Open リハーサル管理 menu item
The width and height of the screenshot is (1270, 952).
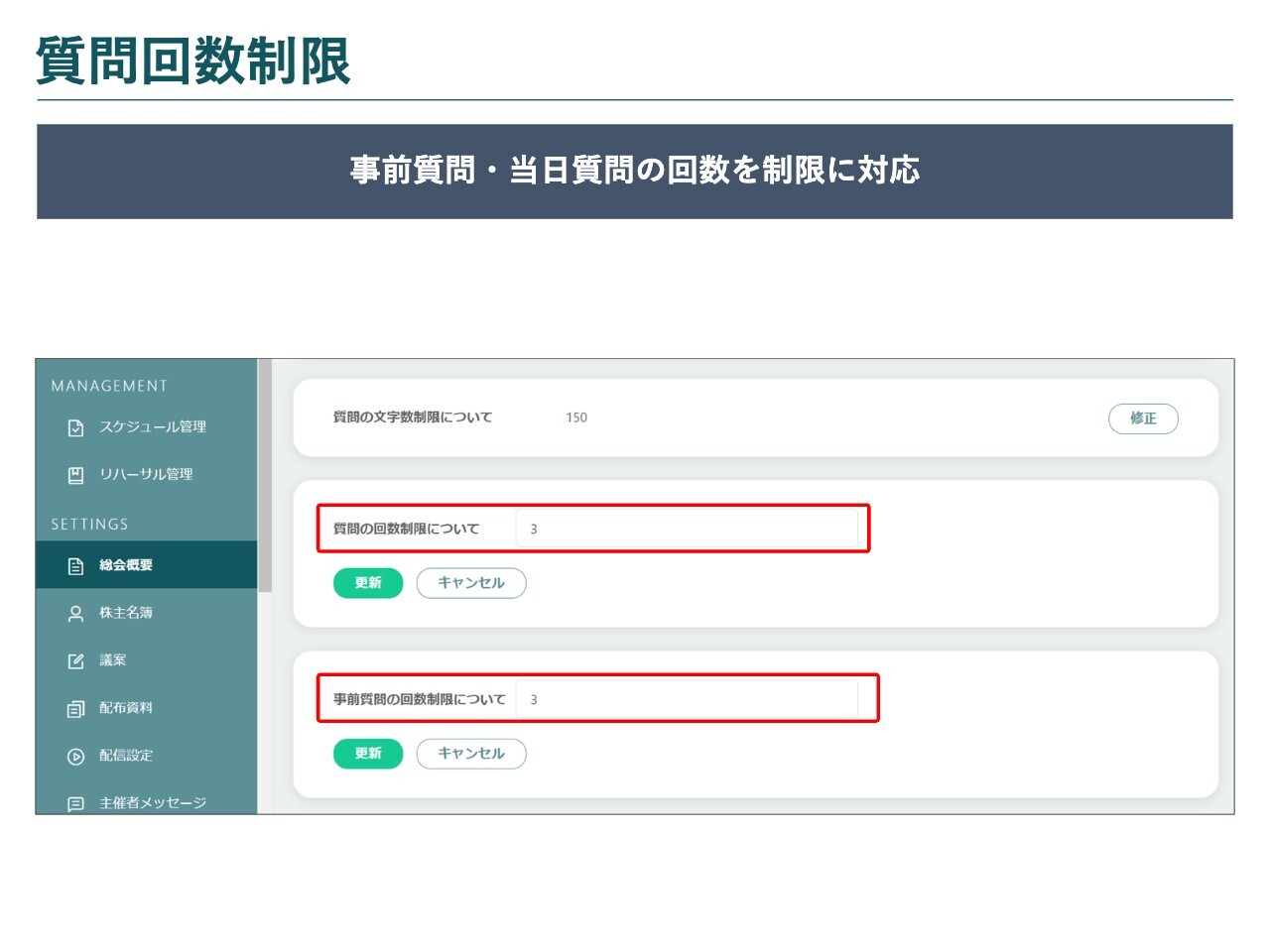146,475
